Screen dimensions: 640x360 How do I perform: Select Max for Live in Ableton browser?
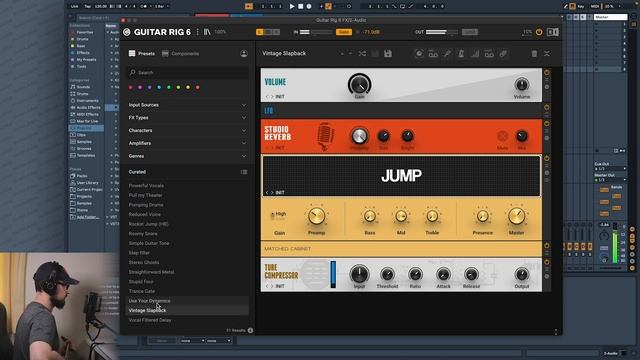[x=86, y=121]
